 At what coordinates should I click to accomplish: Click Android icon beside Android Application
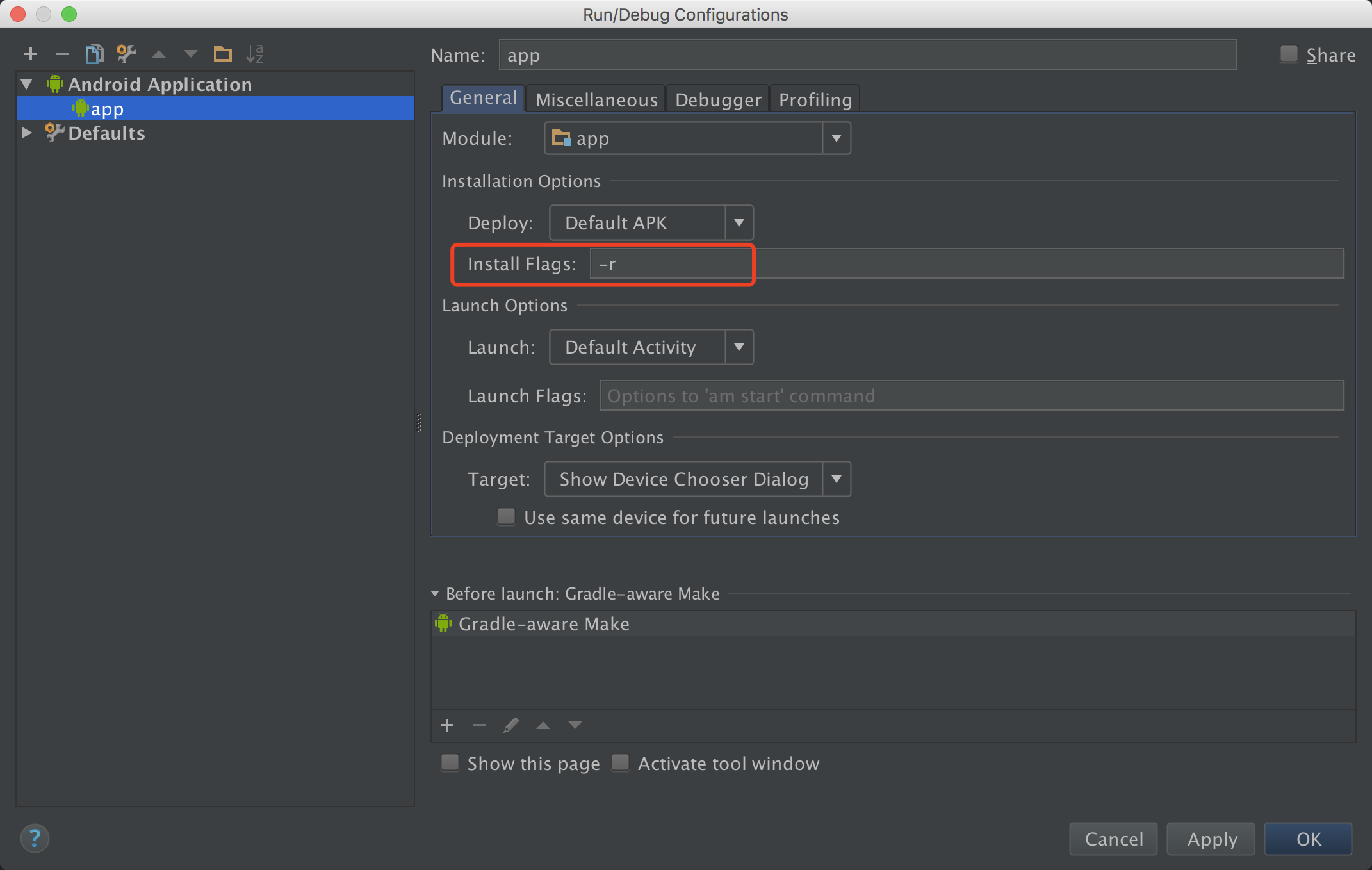(x=55, y=84)
